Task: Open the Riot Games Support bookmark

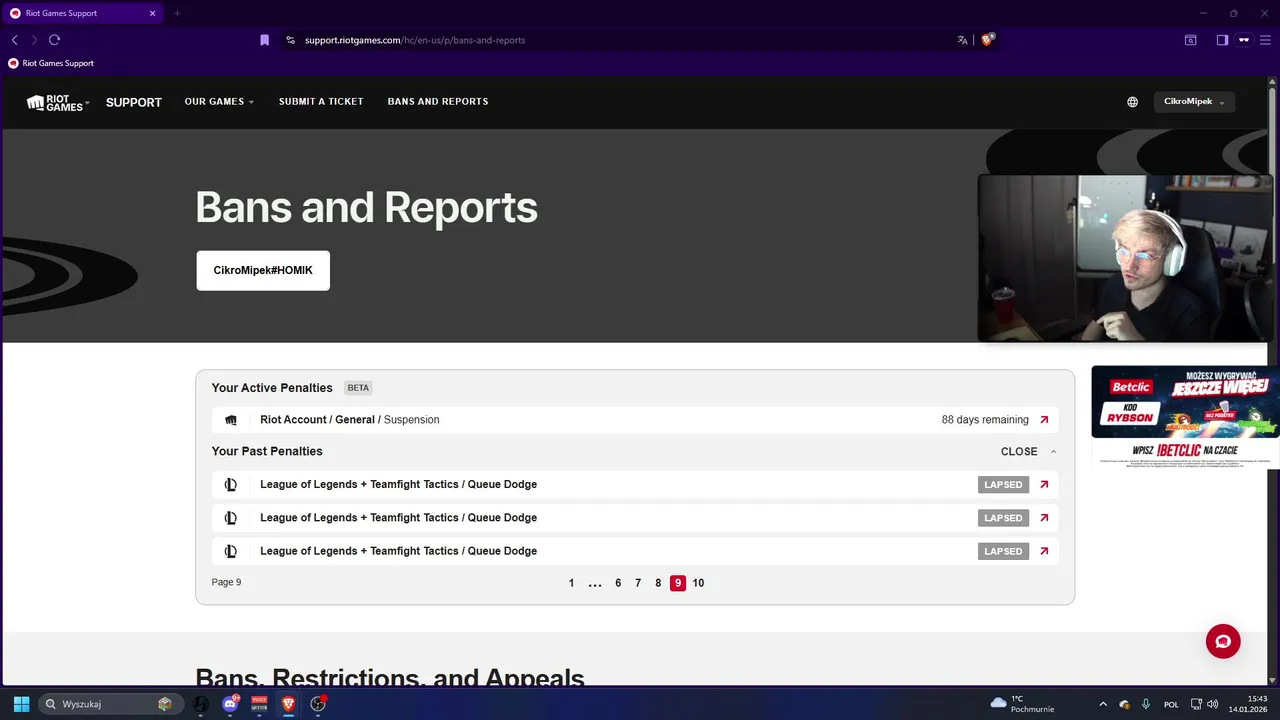Action: pos(51,63)
